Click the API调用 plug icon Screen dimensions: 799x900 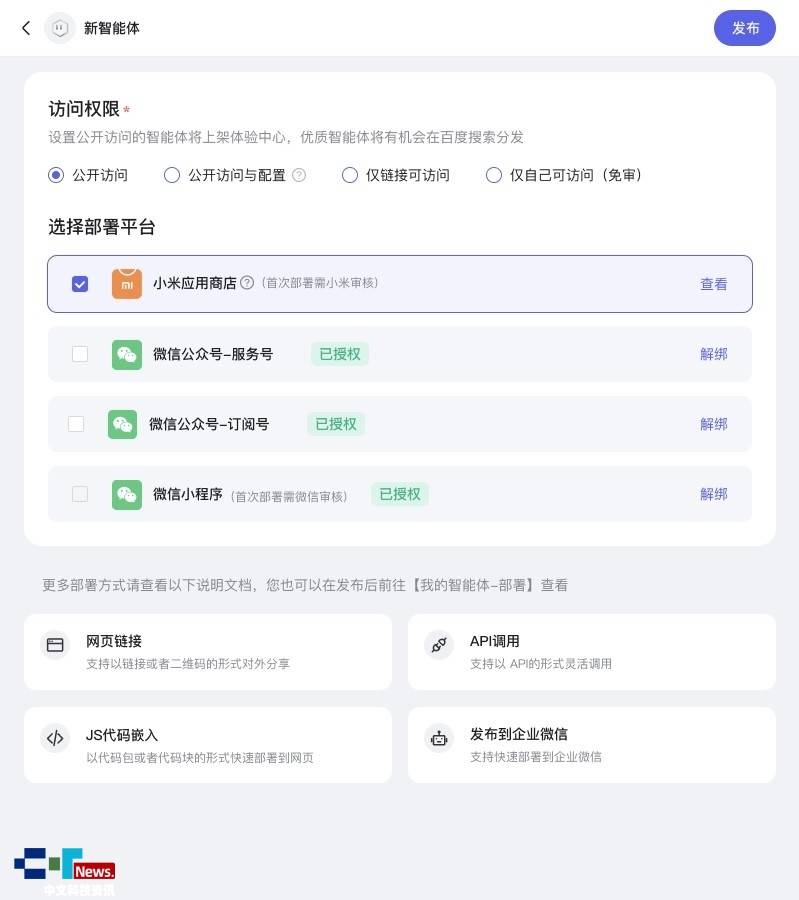(x=439, y=645)
